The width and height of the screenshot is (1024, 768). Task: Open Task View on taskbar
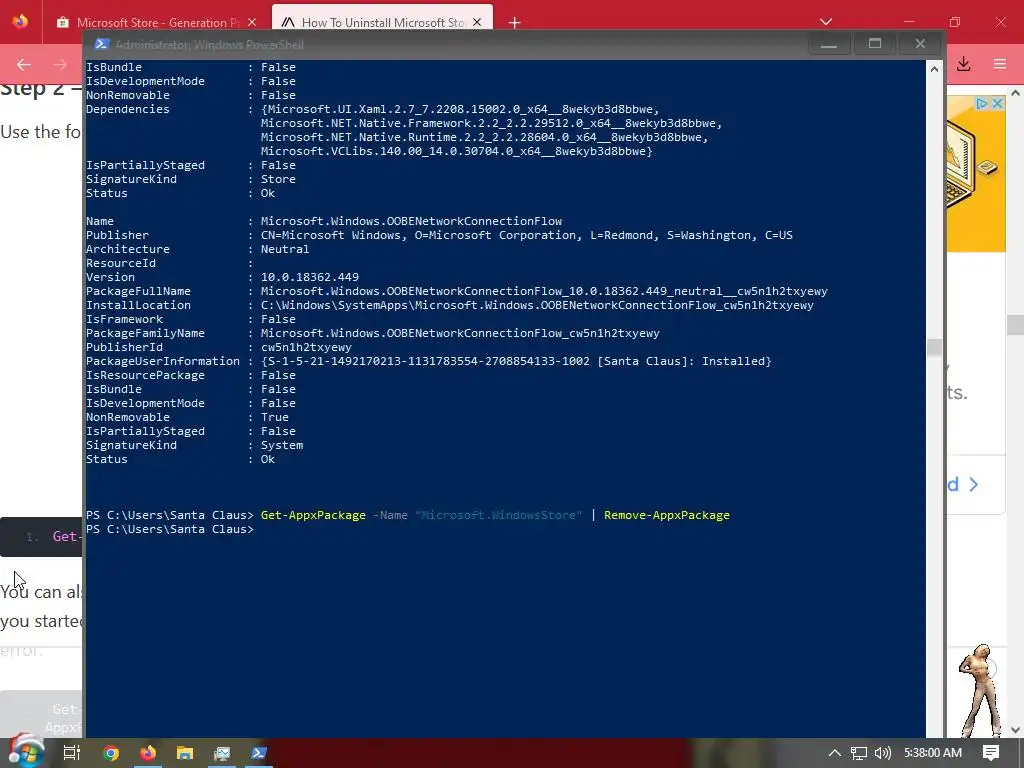pos(71,752)
